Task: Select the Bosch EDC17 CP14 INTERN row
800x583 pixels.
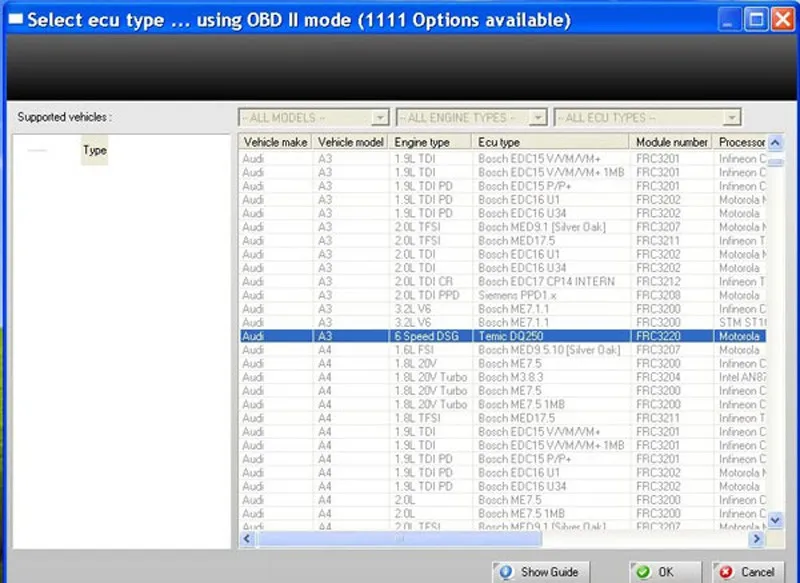Action: coord(503,282)
